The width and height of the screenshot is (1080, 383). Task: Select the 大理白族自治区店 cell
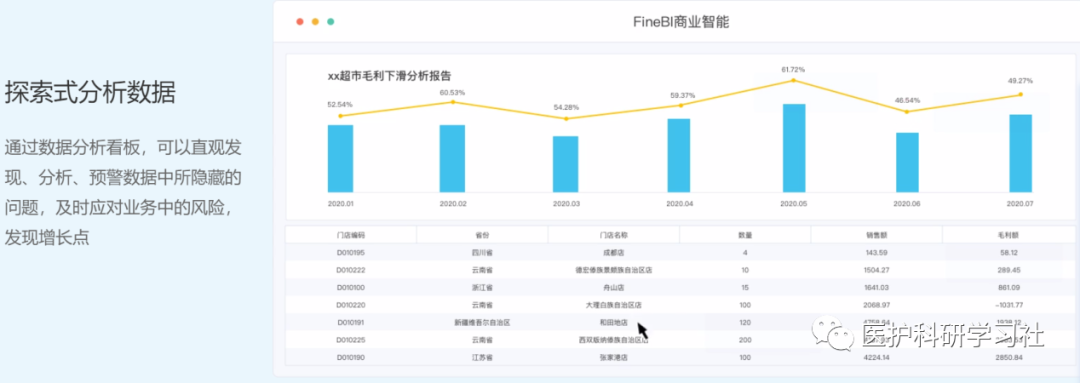click(x=613, y=304)
